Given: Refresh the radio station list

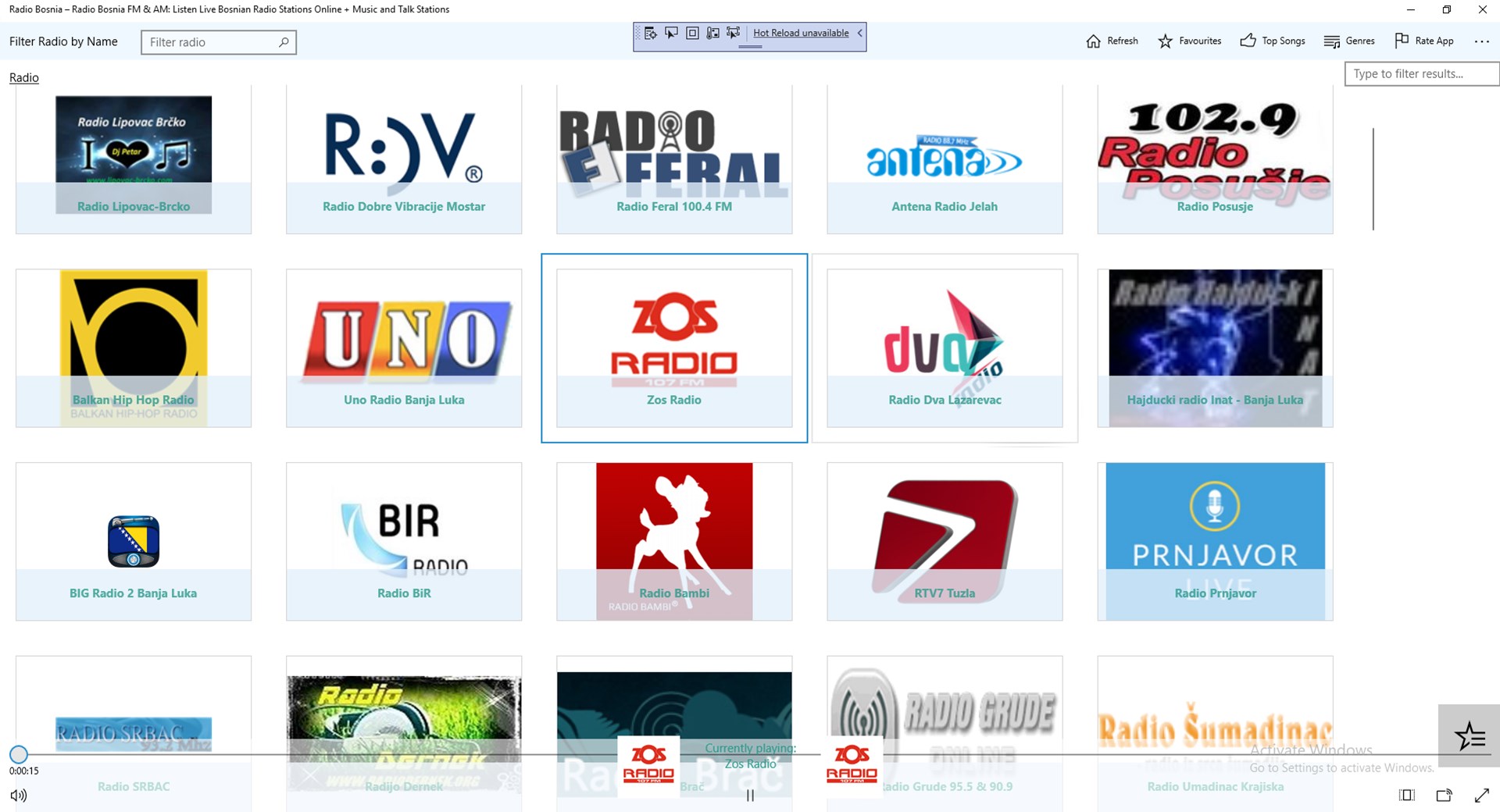Looking at the screenshot, I should [x=1112, y=41].
